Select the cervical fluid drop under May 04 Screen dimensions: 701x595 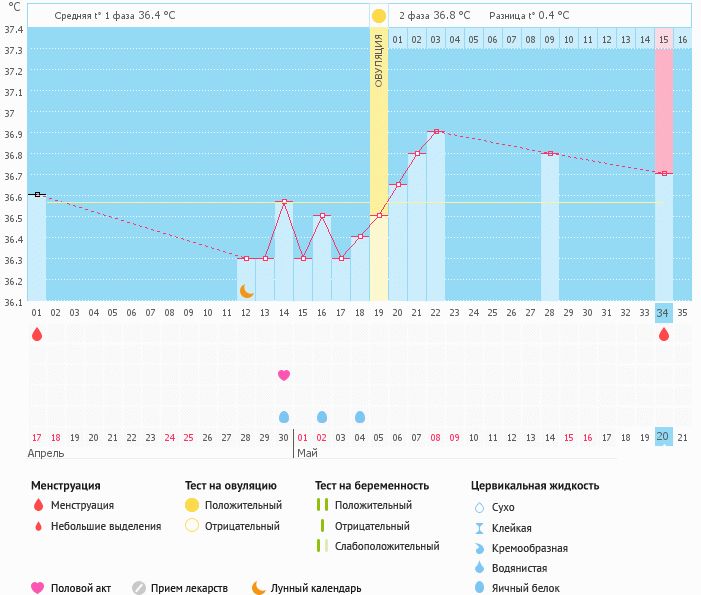pos(360,417)
